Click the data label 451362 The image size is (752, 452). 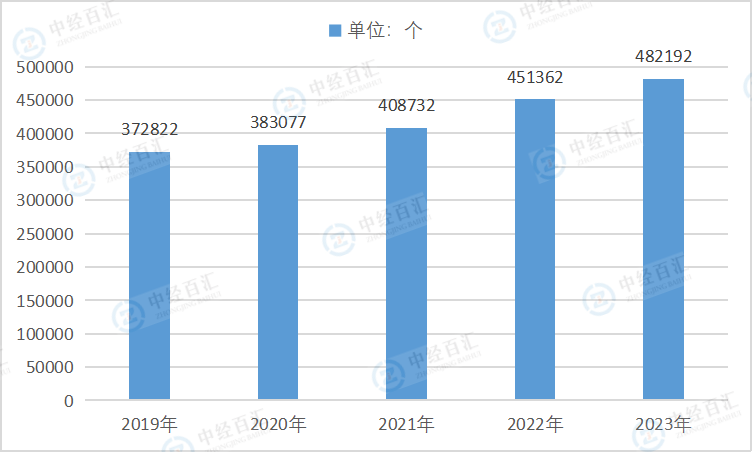tap(535, 77)
